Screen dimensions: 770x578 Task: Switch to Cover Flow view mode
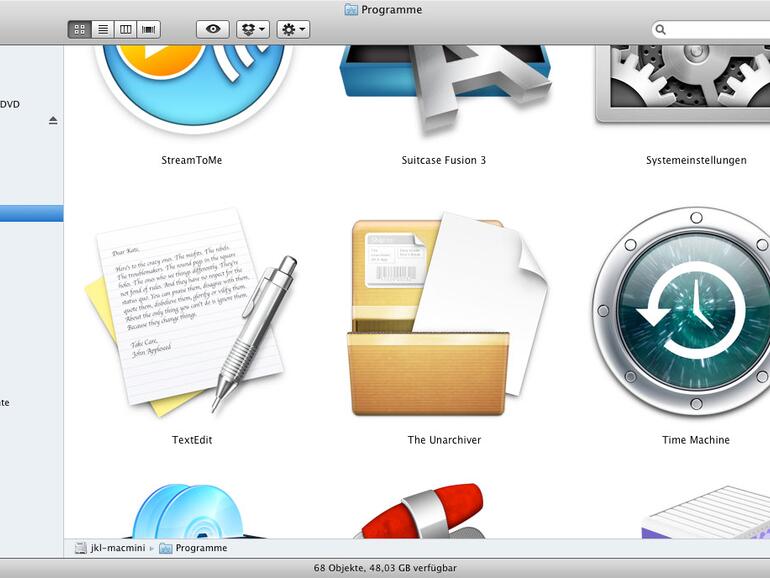148,29
